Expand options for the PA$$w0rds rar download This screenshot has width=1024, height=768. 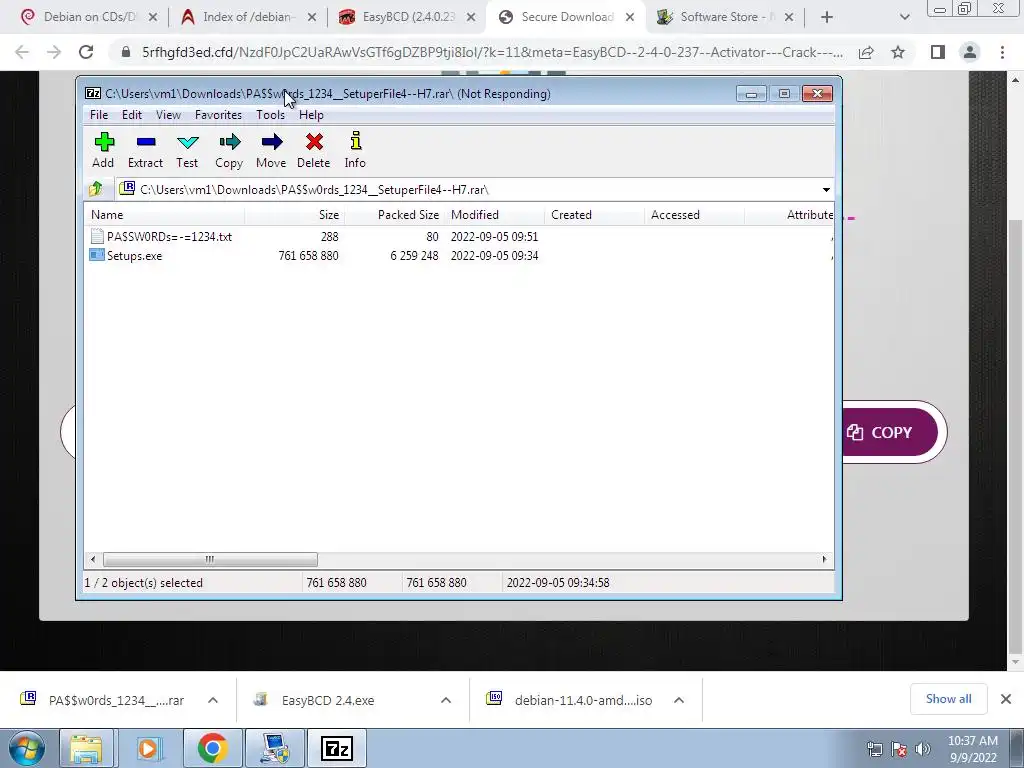tap(213, 700)
